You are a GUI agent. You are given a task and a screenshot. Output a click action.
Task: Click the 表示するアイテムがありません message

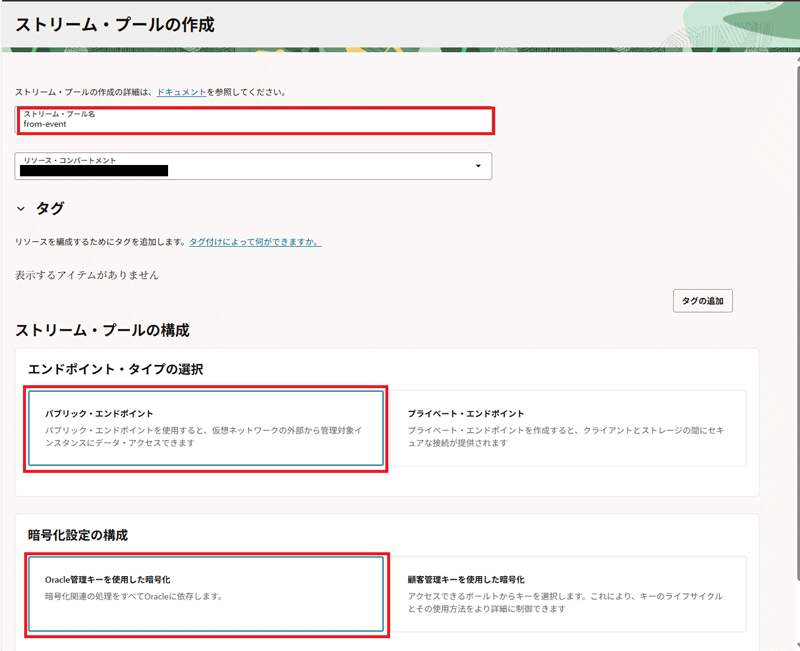(x=87, y=275)
